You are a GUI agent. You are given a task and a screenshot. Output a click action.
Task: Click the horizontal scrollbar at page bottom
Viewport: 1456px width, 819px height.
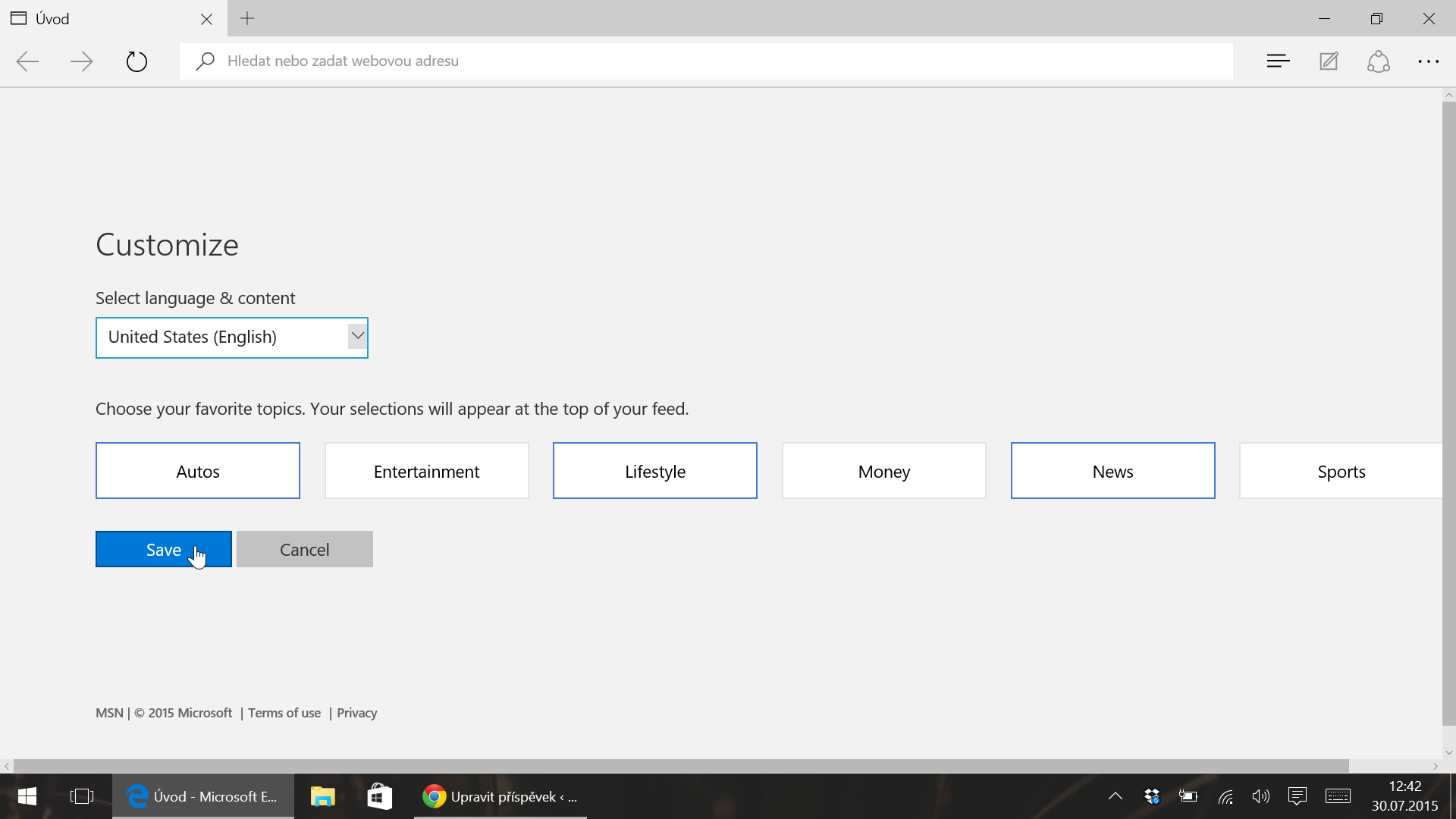point(681,766)
